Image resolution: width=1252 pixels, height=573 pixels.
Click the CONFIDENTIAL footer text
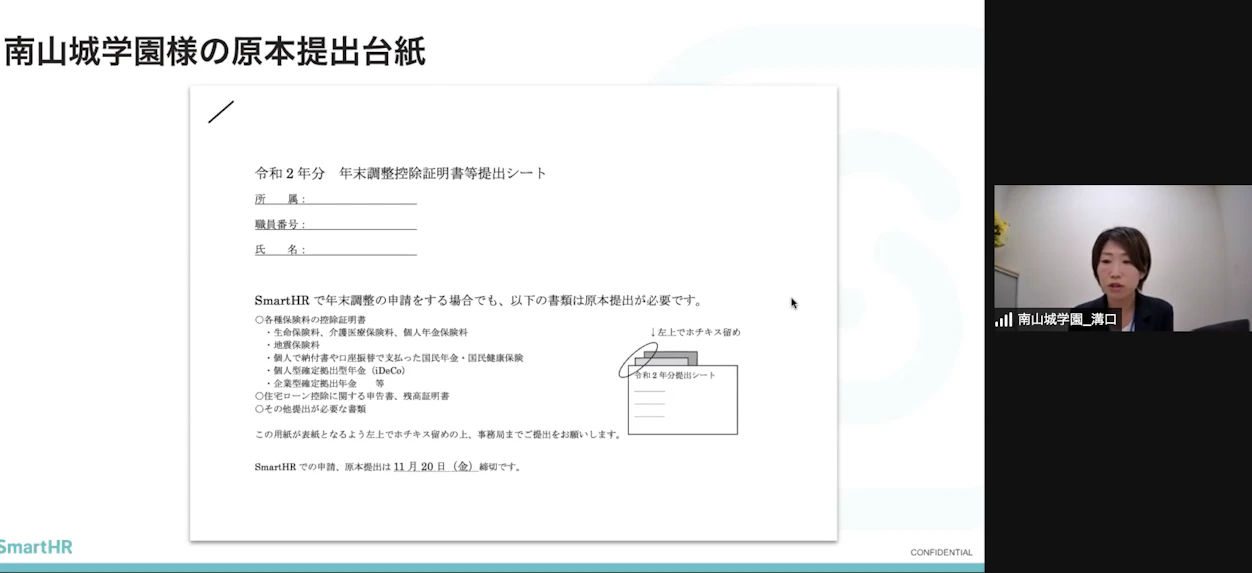click(941, 552)
